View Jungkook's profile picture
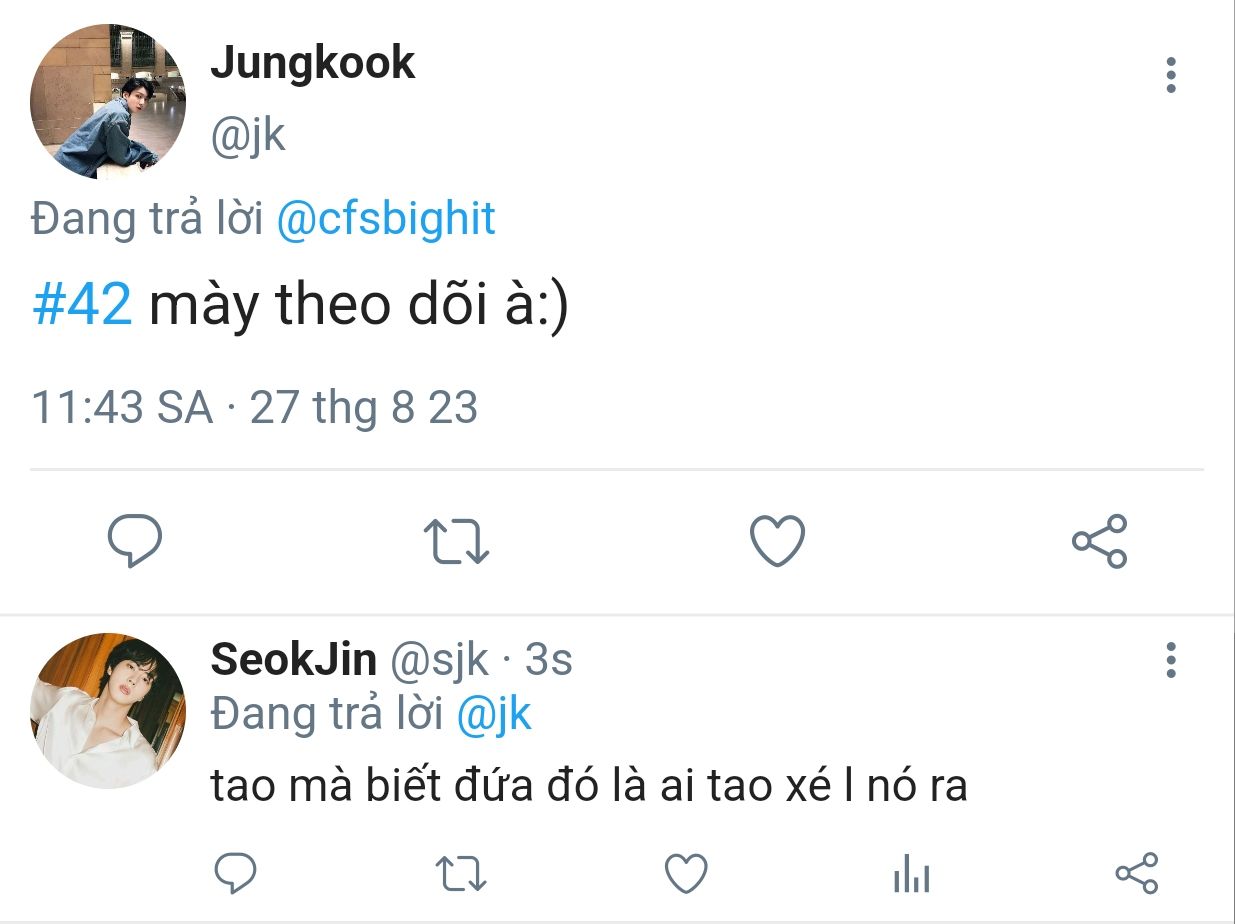 pos(108,101)
